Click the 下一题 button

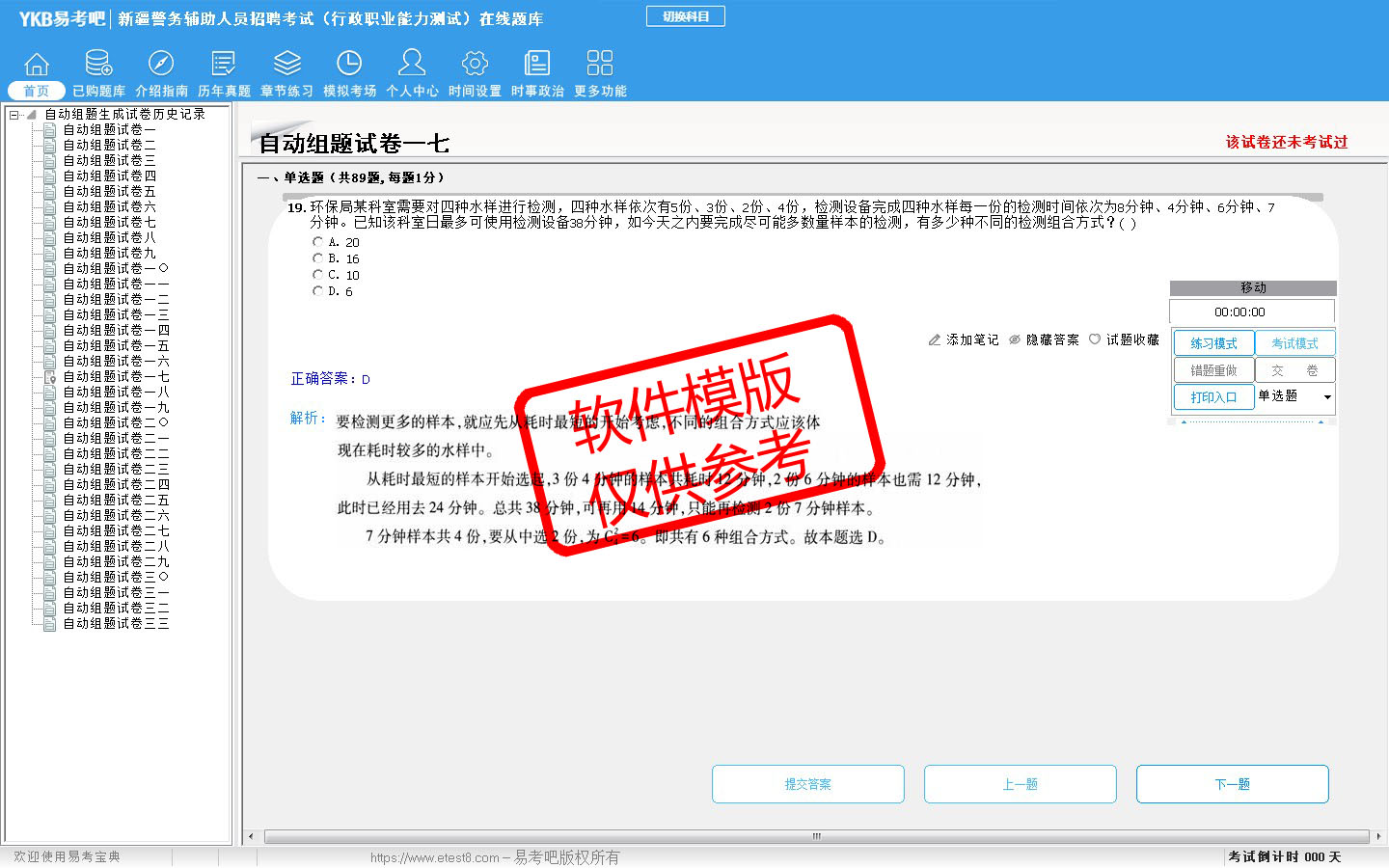tap(1232, 784)
